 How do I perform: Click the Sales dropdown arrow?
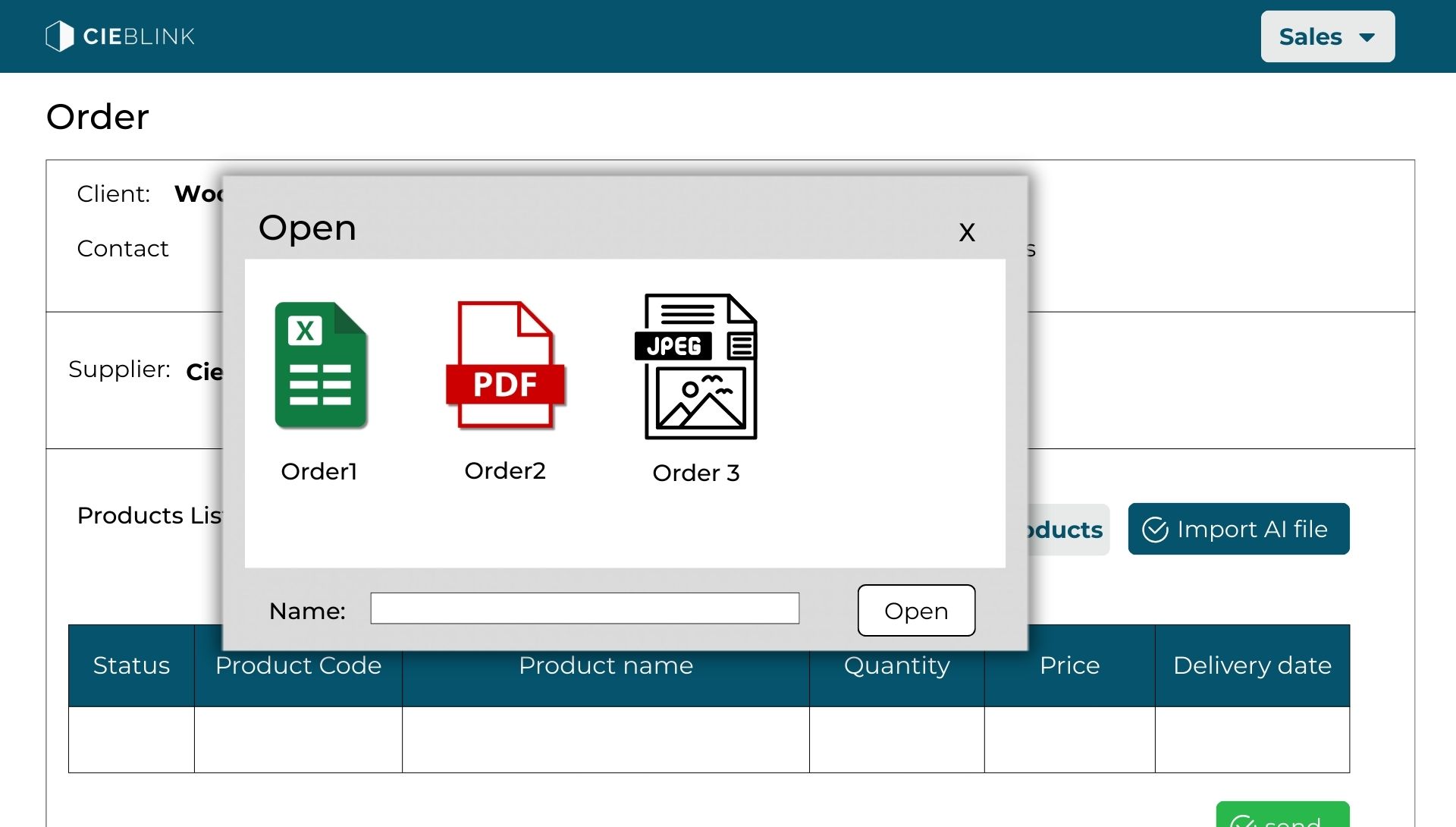[1367, 37]
